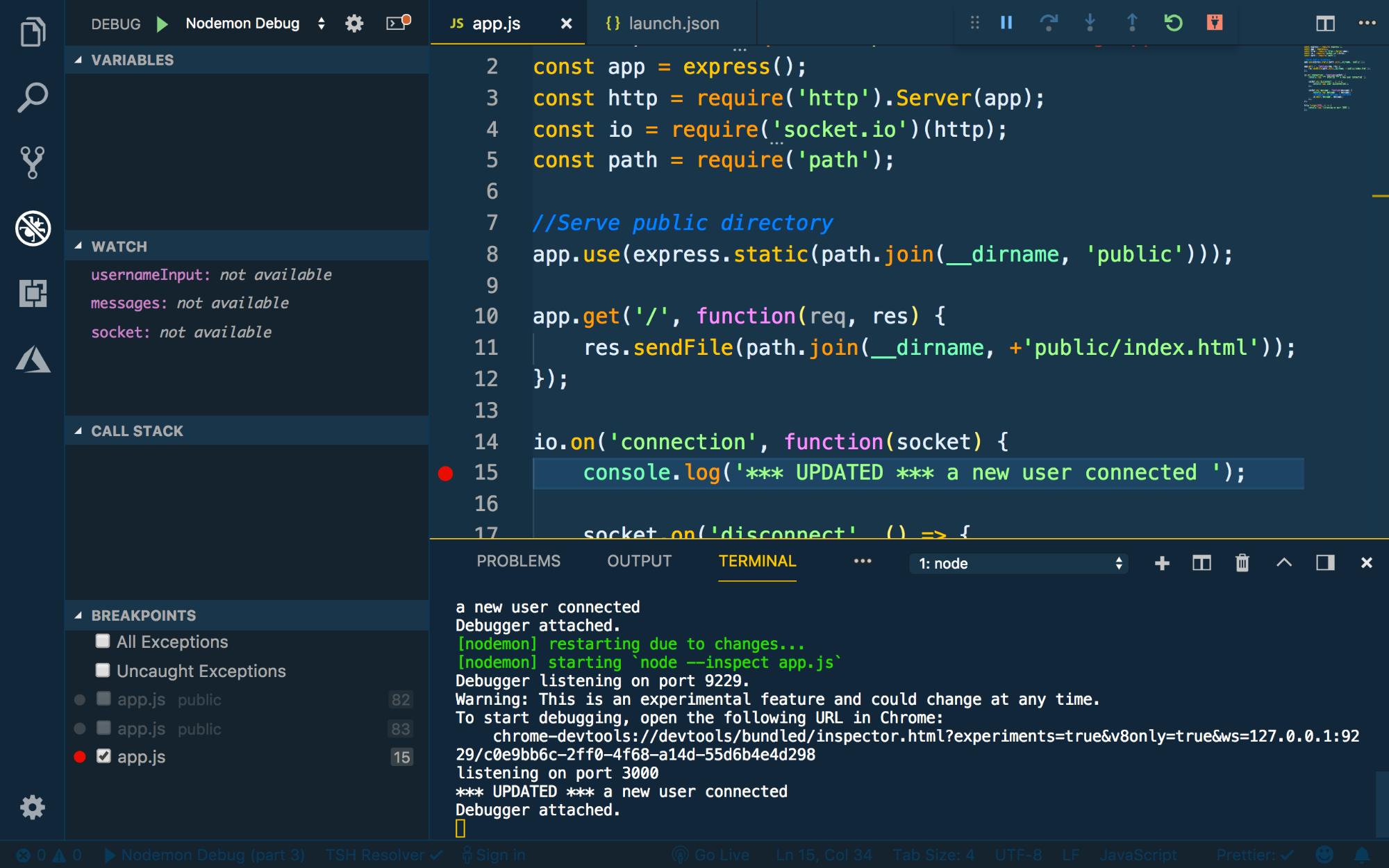The image size is (1389, 868).
Task: Open the feedback smiley icon
Action: click(1324, 854)
